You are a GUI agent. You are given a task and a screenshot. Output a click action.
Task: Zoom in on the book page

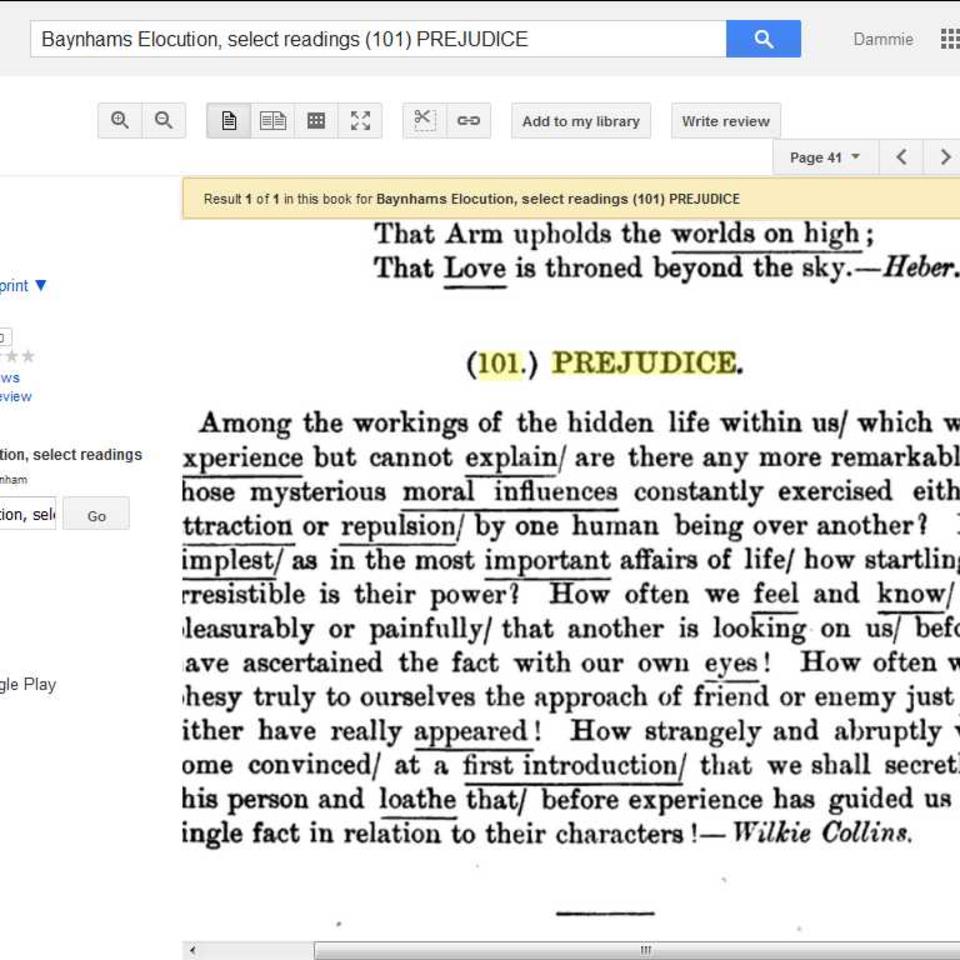[120, 121]
